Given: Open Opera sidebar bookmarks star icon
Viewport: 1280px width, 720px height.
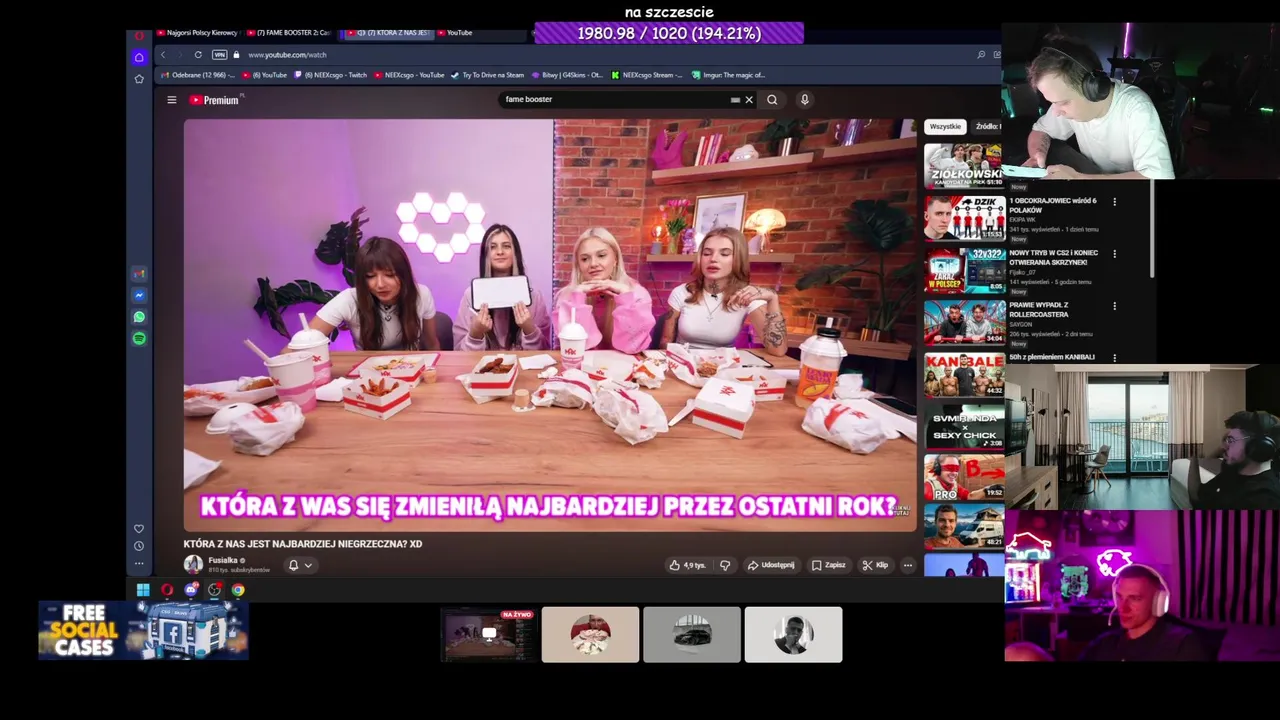Looking at the screenshot, I should [x=139, y=79].
